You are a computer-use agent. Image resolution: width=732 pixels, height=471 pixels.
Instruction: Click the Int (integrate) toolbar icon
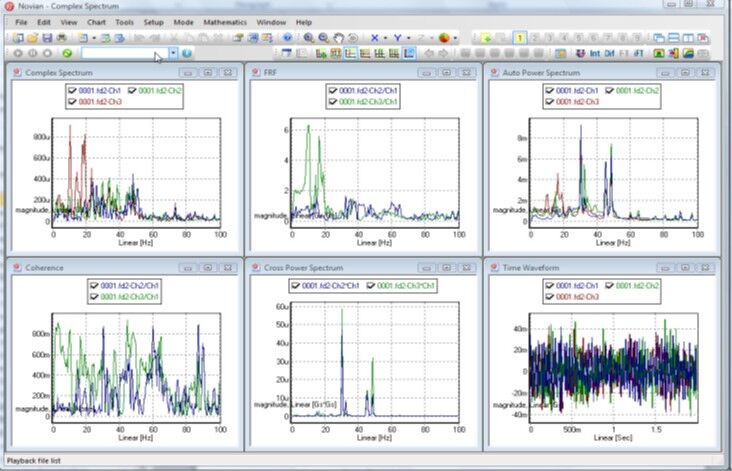click(594, 53)
